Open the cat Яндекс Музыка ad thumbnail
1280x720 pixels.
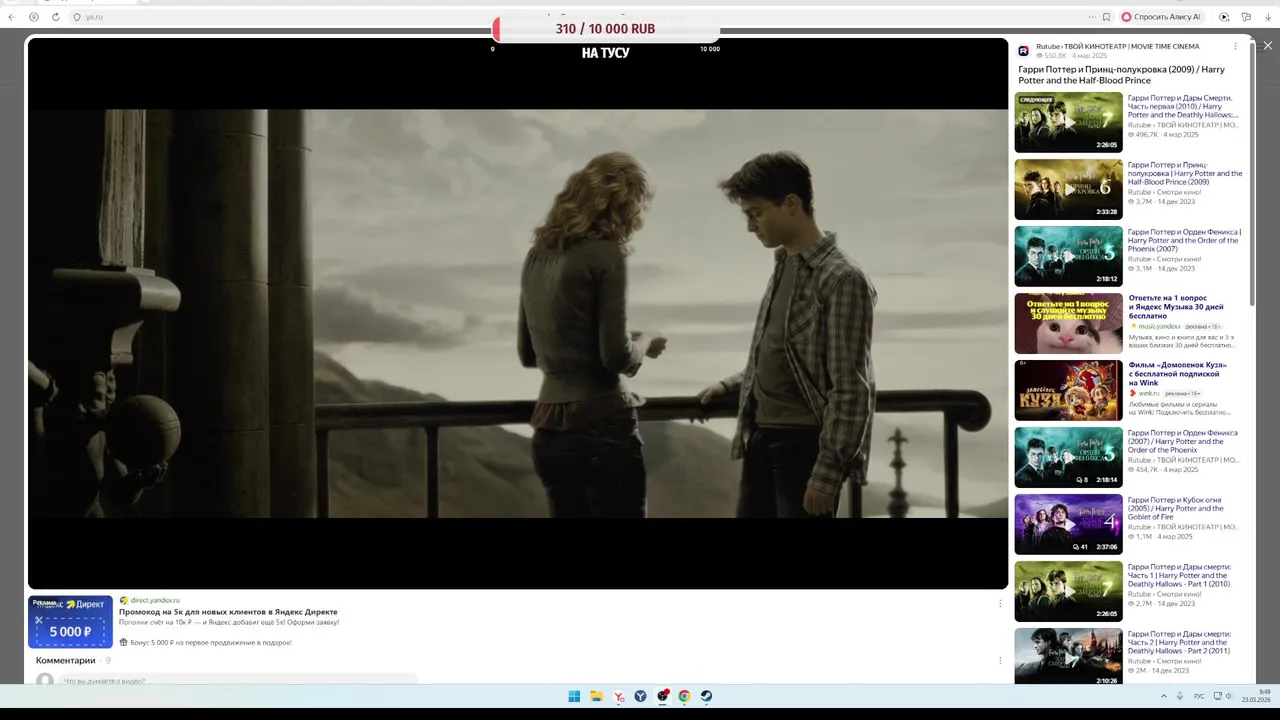click(1068, 323)
